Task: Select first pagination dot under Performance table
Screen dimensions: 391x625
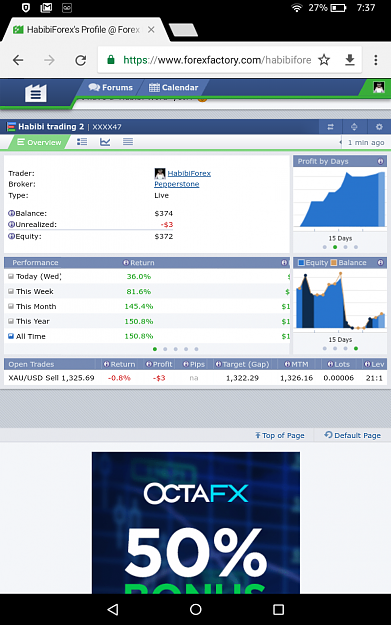Action: click(x=155, y=349)
